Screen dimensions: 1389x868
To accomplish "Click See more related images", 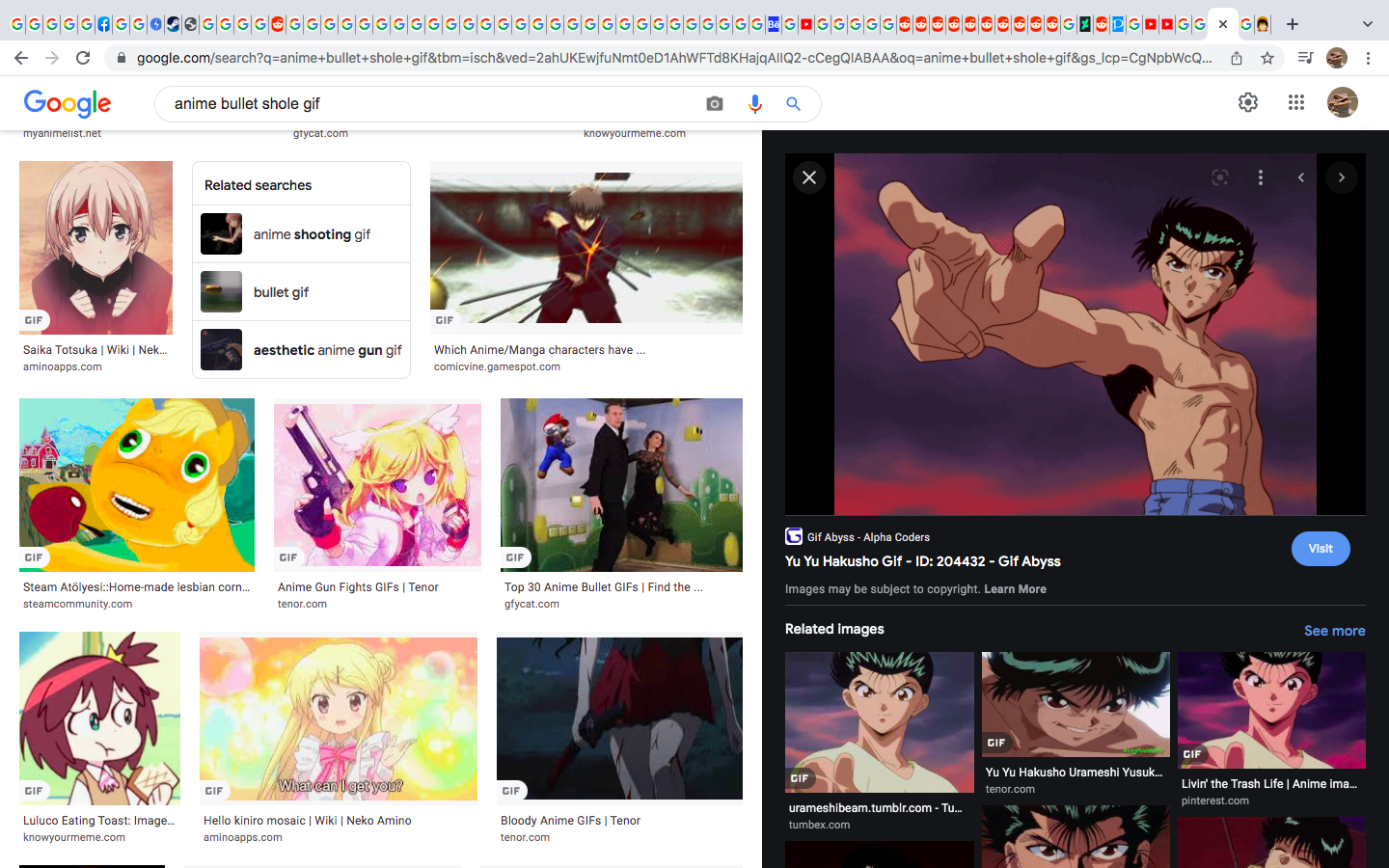I will tap(1335, 631).
